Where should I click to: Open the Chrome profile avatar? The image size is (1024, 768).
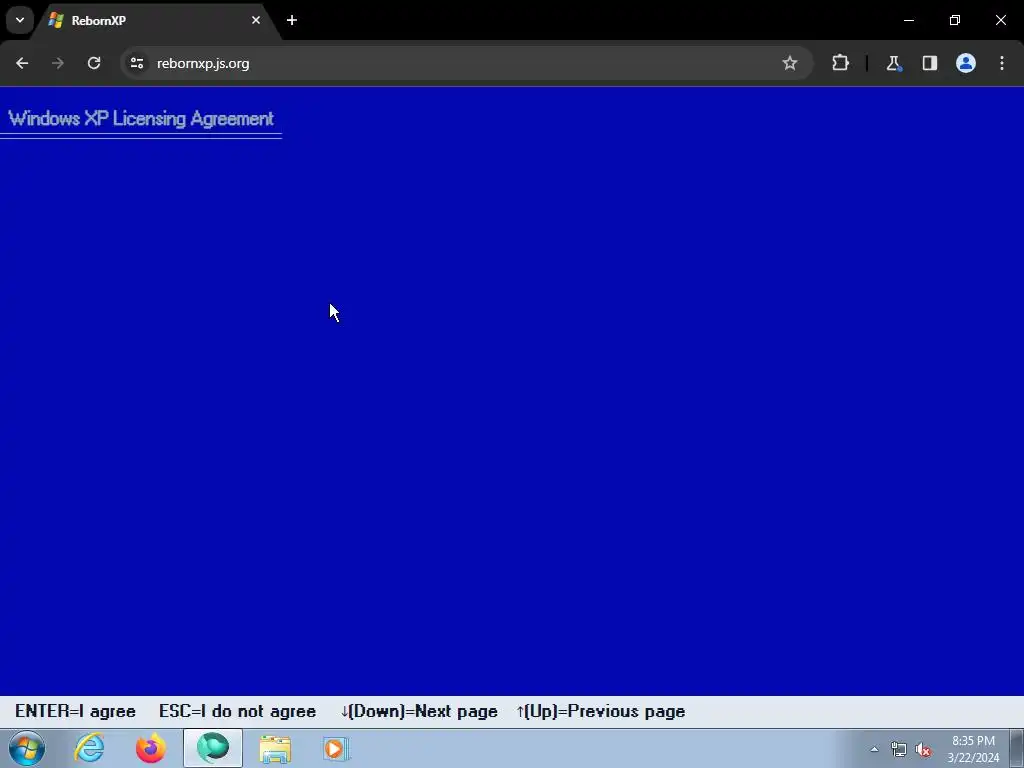(966, 63)
